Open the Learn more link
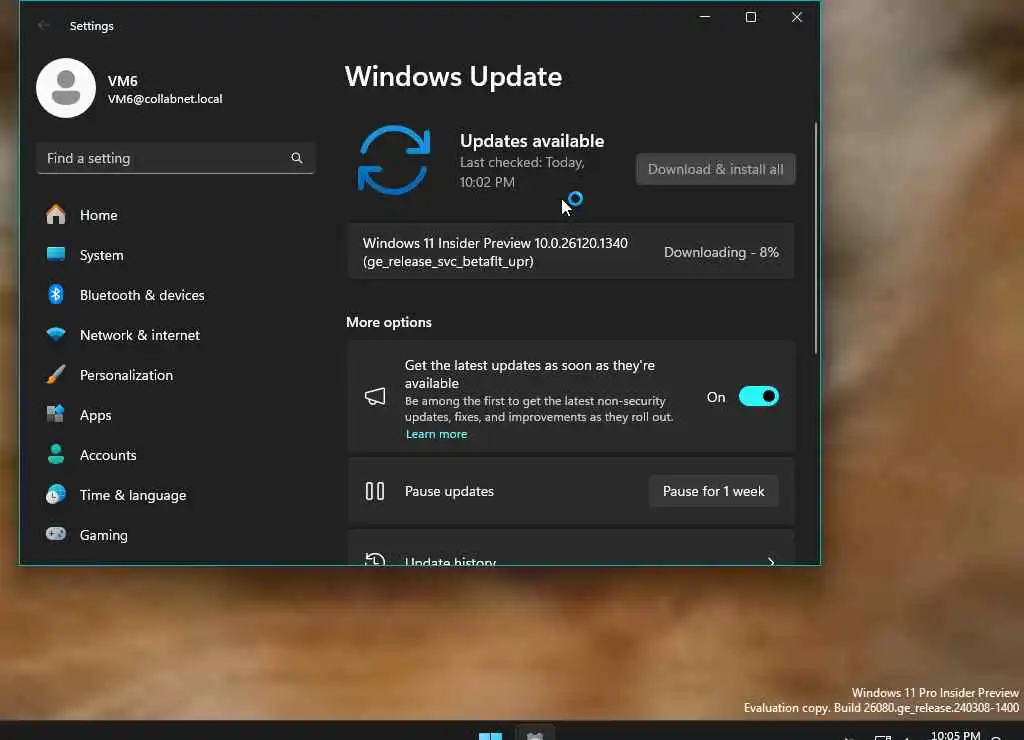This screenshot has height=740, width=1024. [436, 434]
